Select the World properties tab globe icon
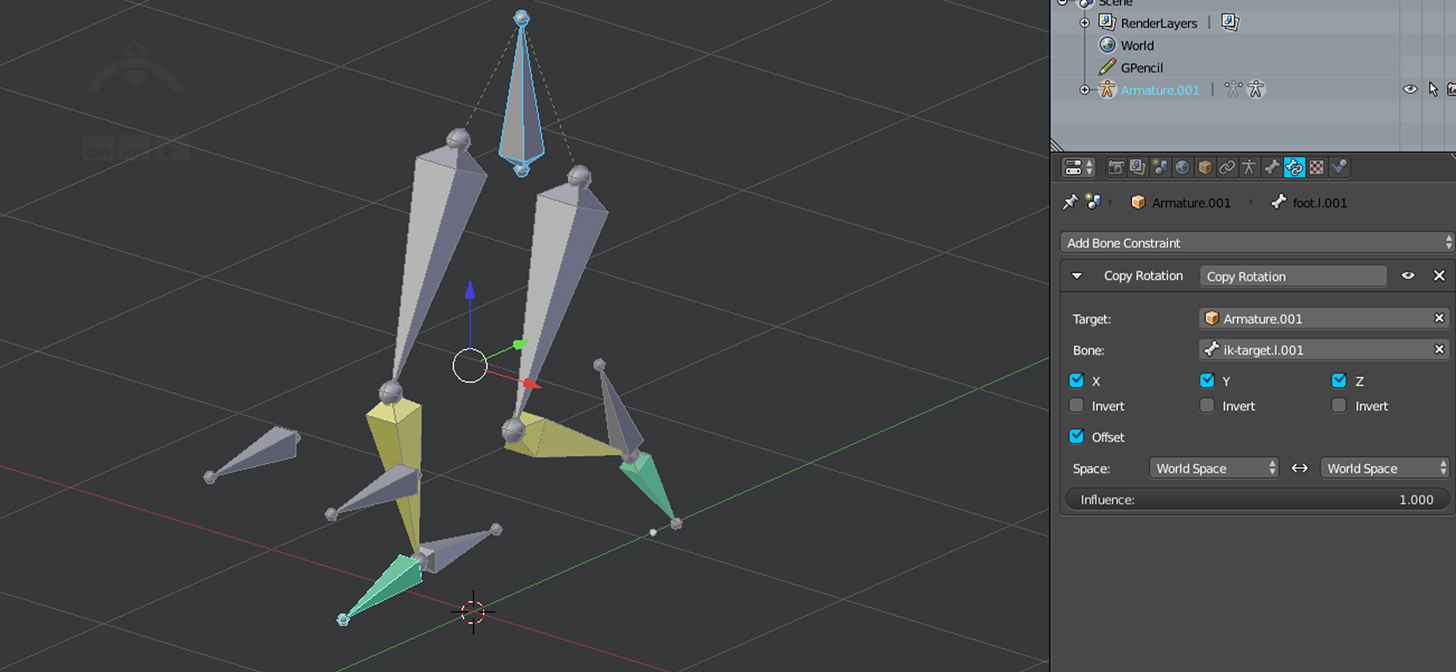The height and width of the screenshot is (672, 1456). pos(1183,167)
